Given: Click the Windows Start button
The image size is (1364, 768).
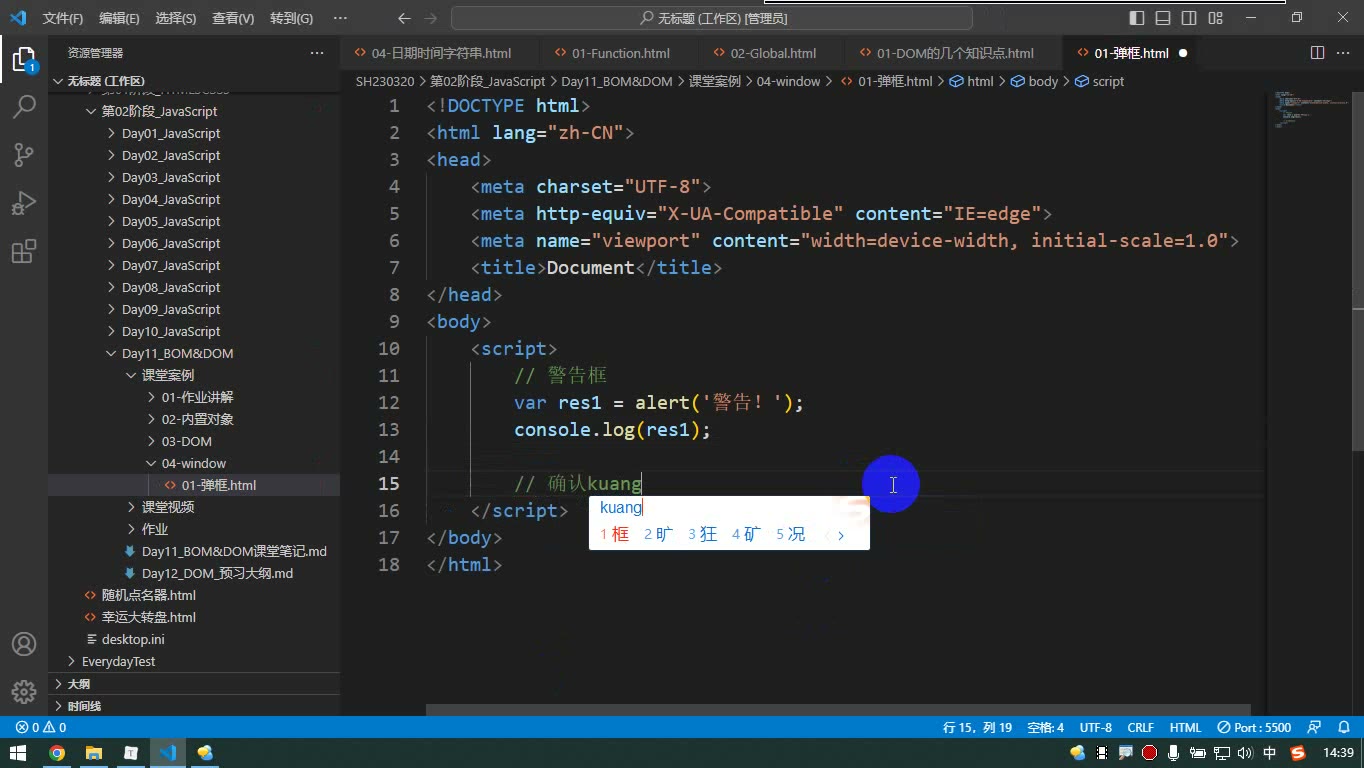Looking at the screenshot, I should (18, 753).
